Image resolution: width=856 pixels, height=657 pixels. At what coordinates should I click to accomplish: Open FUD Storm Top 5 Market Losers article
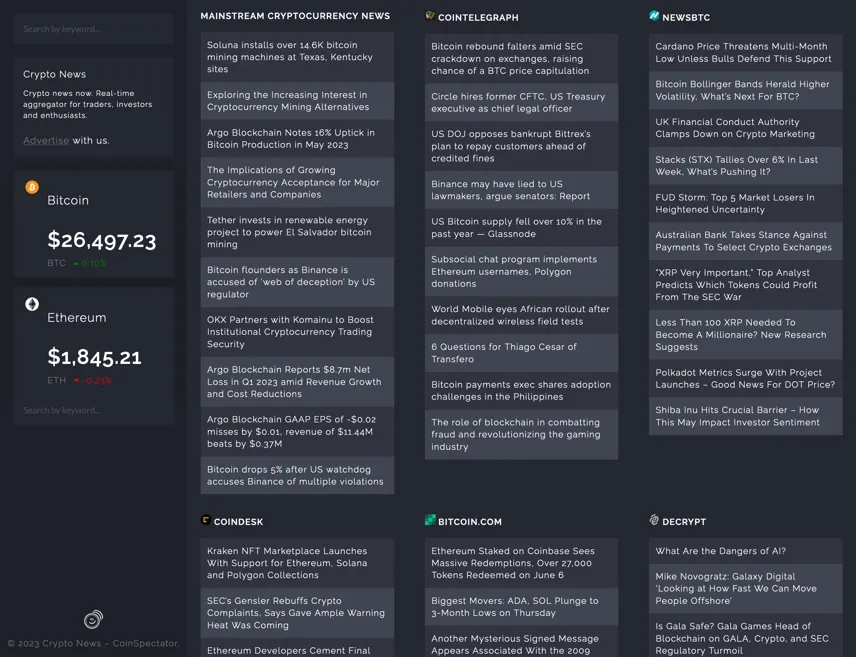pos(746,203)
